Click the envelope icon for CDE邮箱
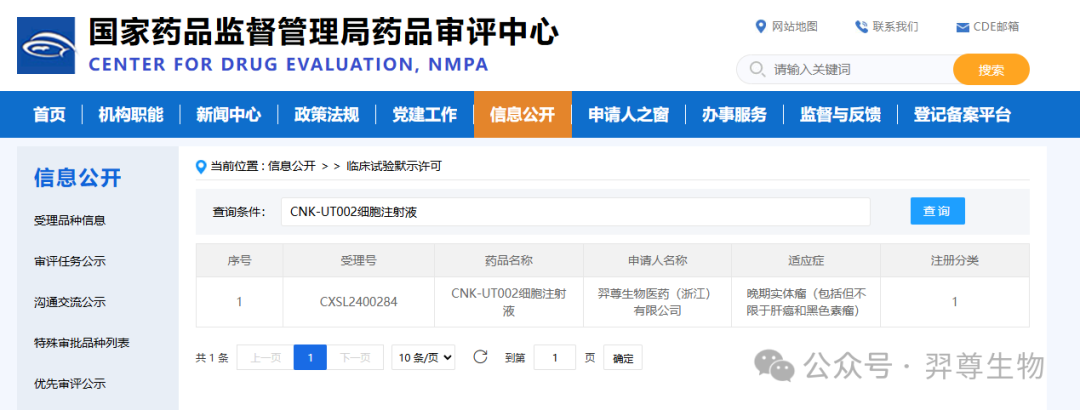 (x=963, y=28)
